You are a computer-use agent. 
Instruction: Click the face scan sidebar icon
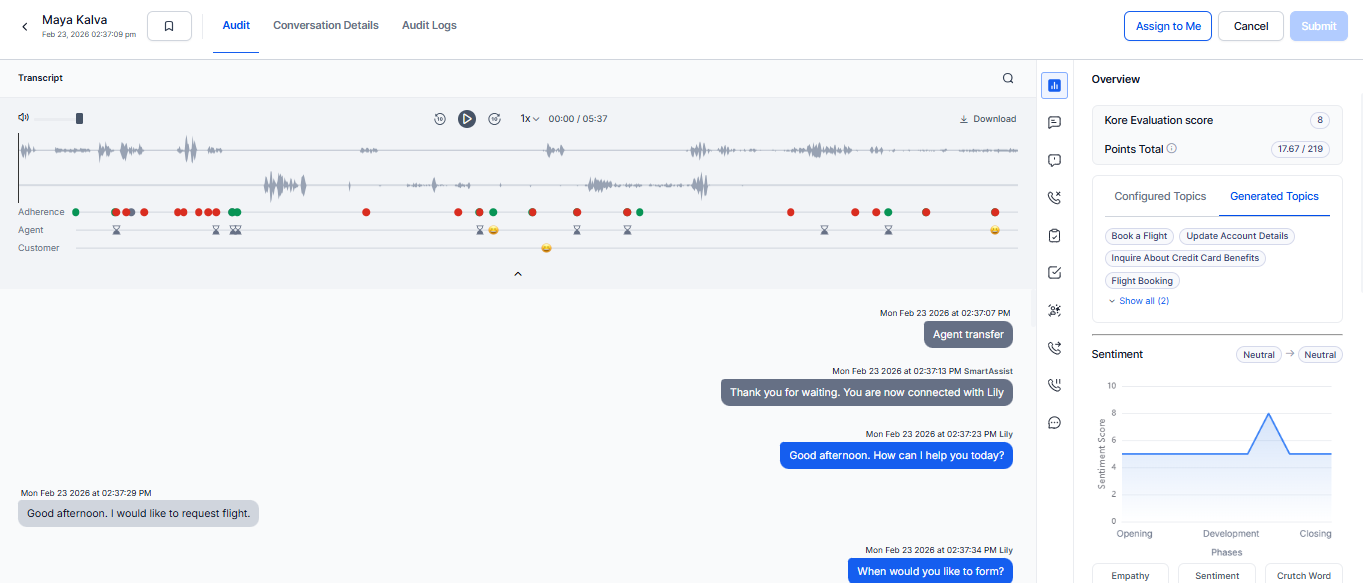coord(1054,311)
